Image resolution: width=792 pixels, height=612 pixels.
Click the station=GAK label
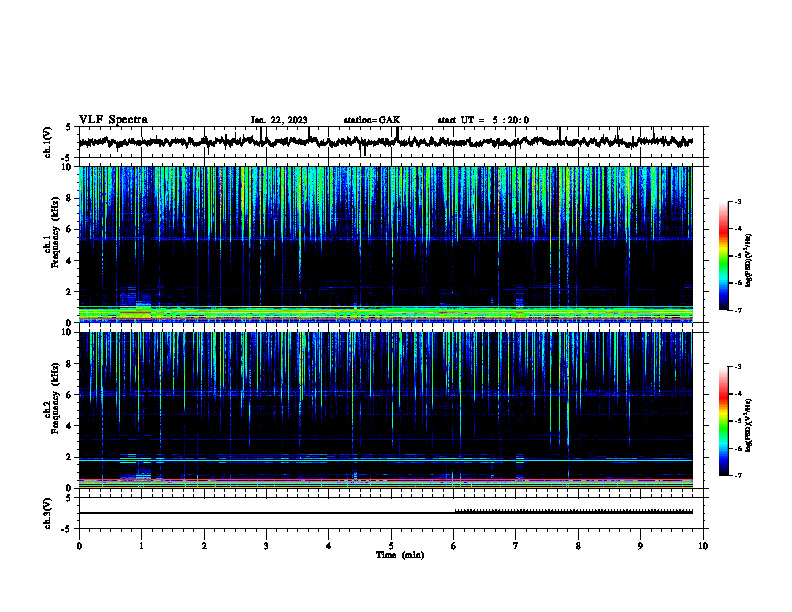(372, 120)
